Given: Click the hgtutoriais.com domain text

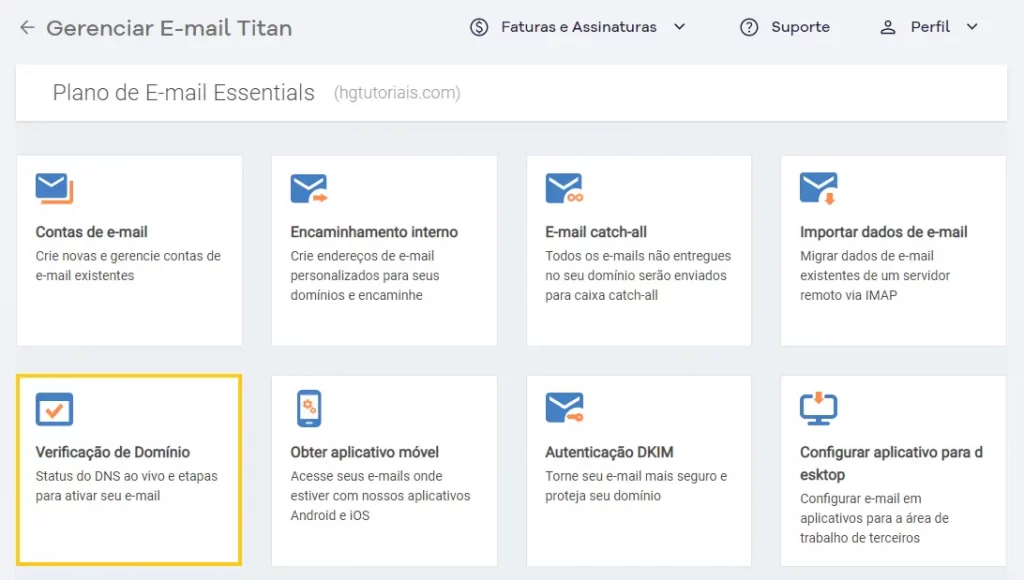Looking at the screenshot, I should click(x=397, y=93).
